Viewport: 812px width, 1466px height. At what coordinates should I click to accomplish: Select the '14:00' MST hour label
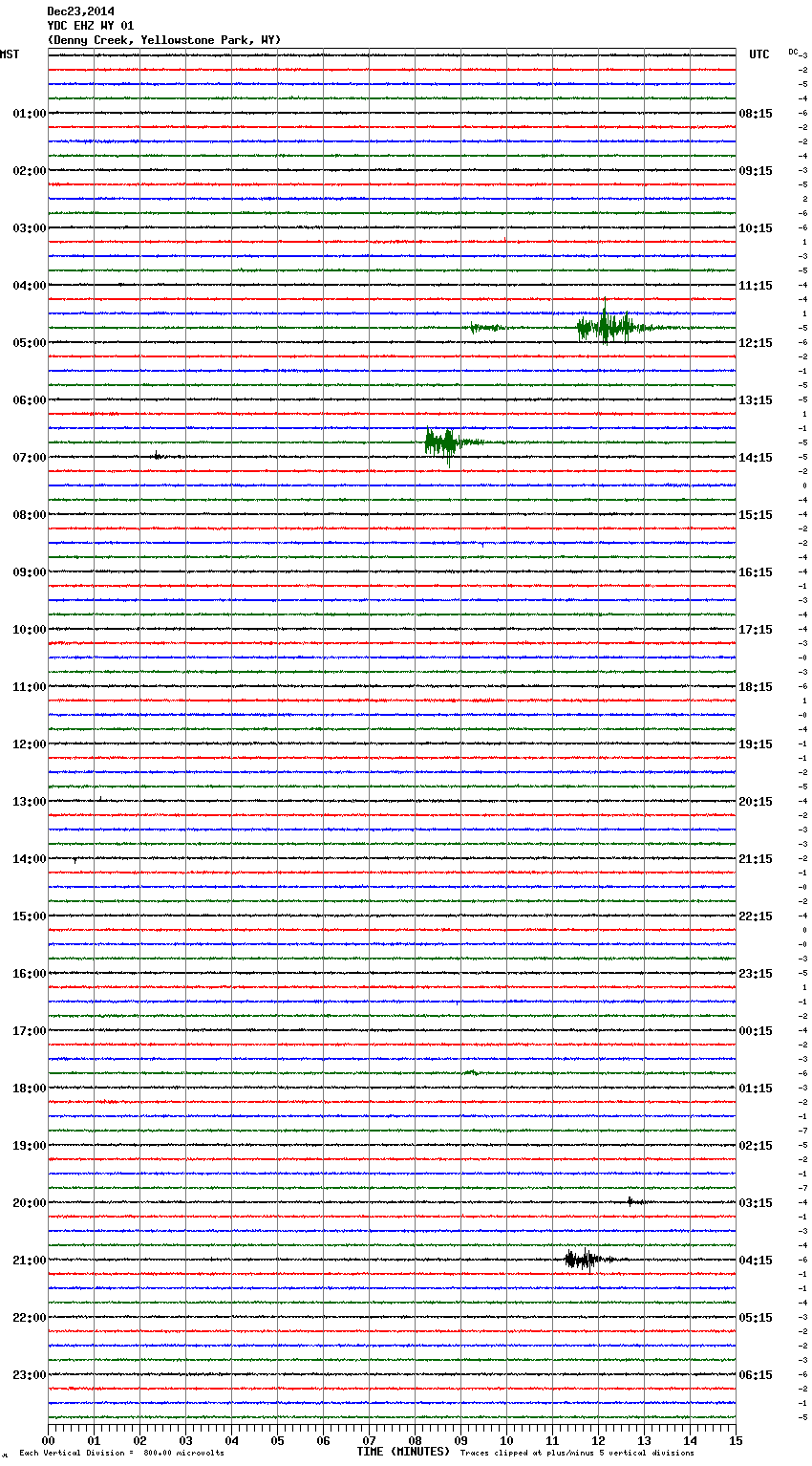[30, 859]
